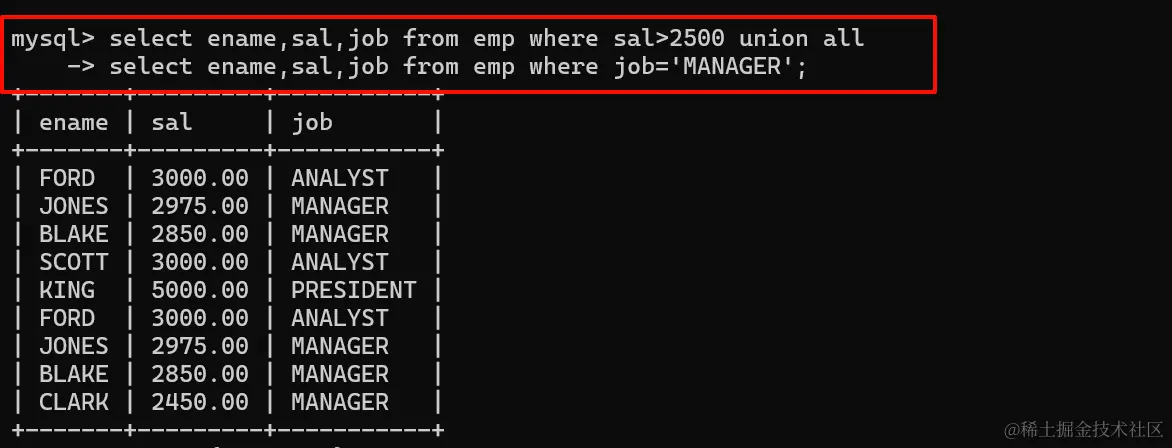The width and height of the screenshot is (1172, 448).
Task: Click the PRESIDENT job cell
Action: pyautogui.click(x=354, y=290)
